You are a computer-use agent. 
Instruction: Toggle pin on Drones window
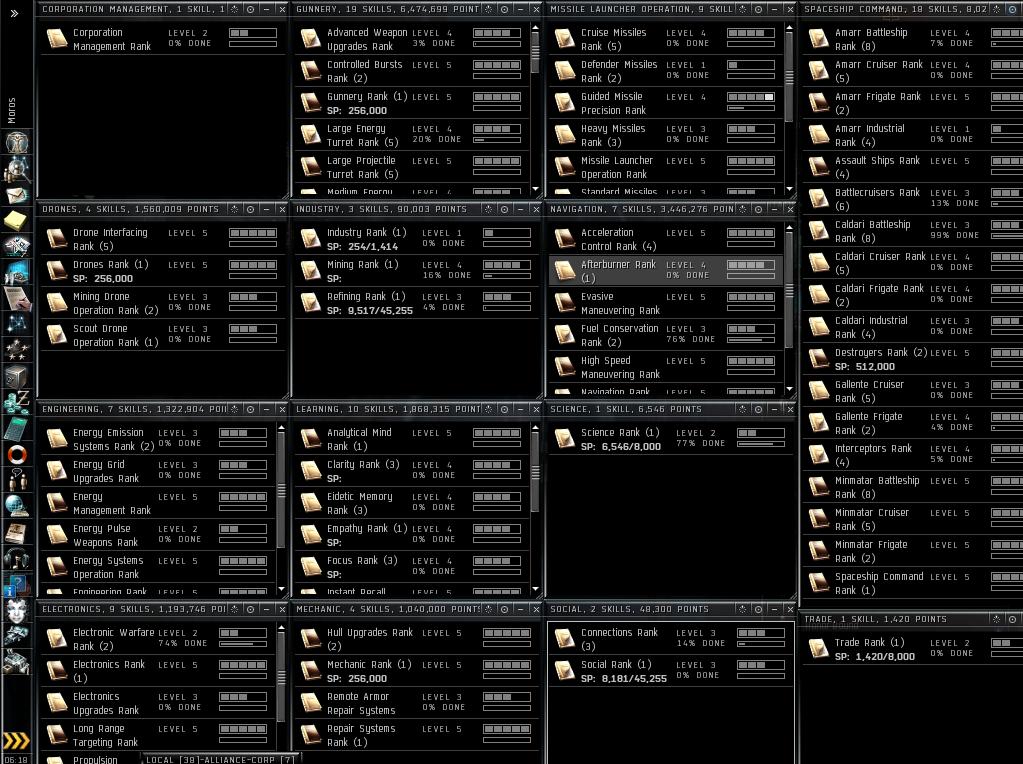251,209
